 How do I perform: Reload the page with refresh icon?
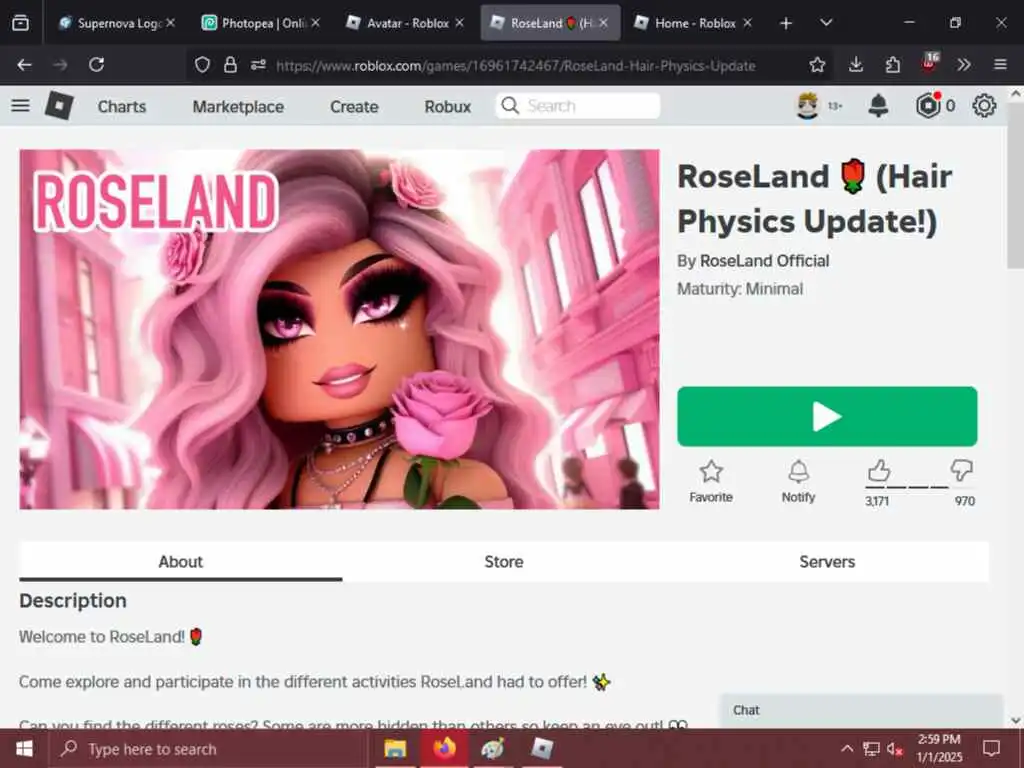coord(97,65)
